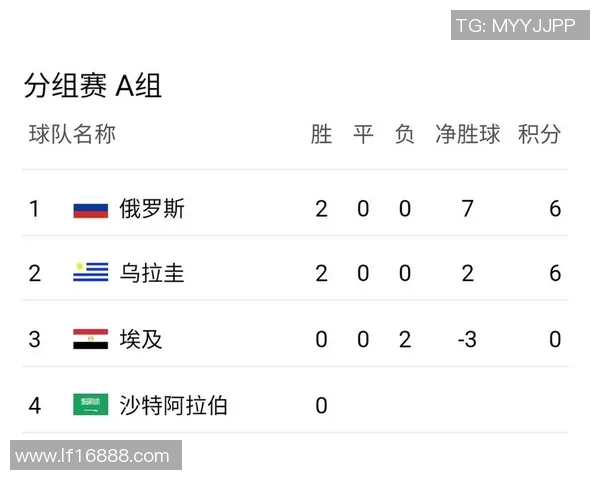Screen dimensions: 600x480
Task: Click the www.lf16888.com watermark link
Action: 93,457
